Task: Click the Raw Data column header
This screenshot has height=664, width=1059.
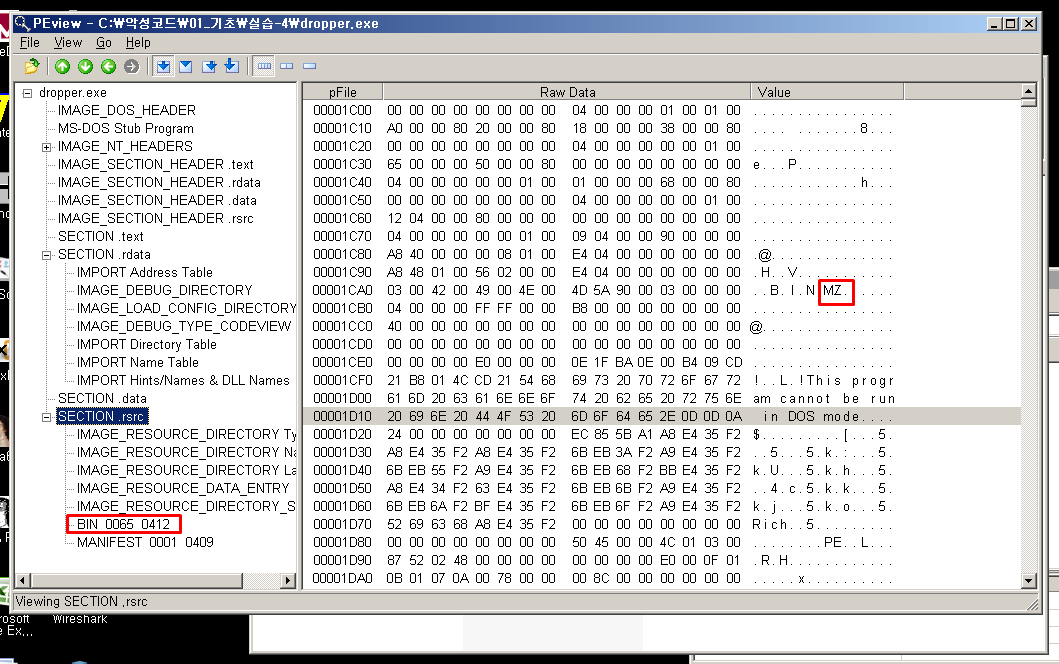Action: pyautogui.click(x=567, y=92)
